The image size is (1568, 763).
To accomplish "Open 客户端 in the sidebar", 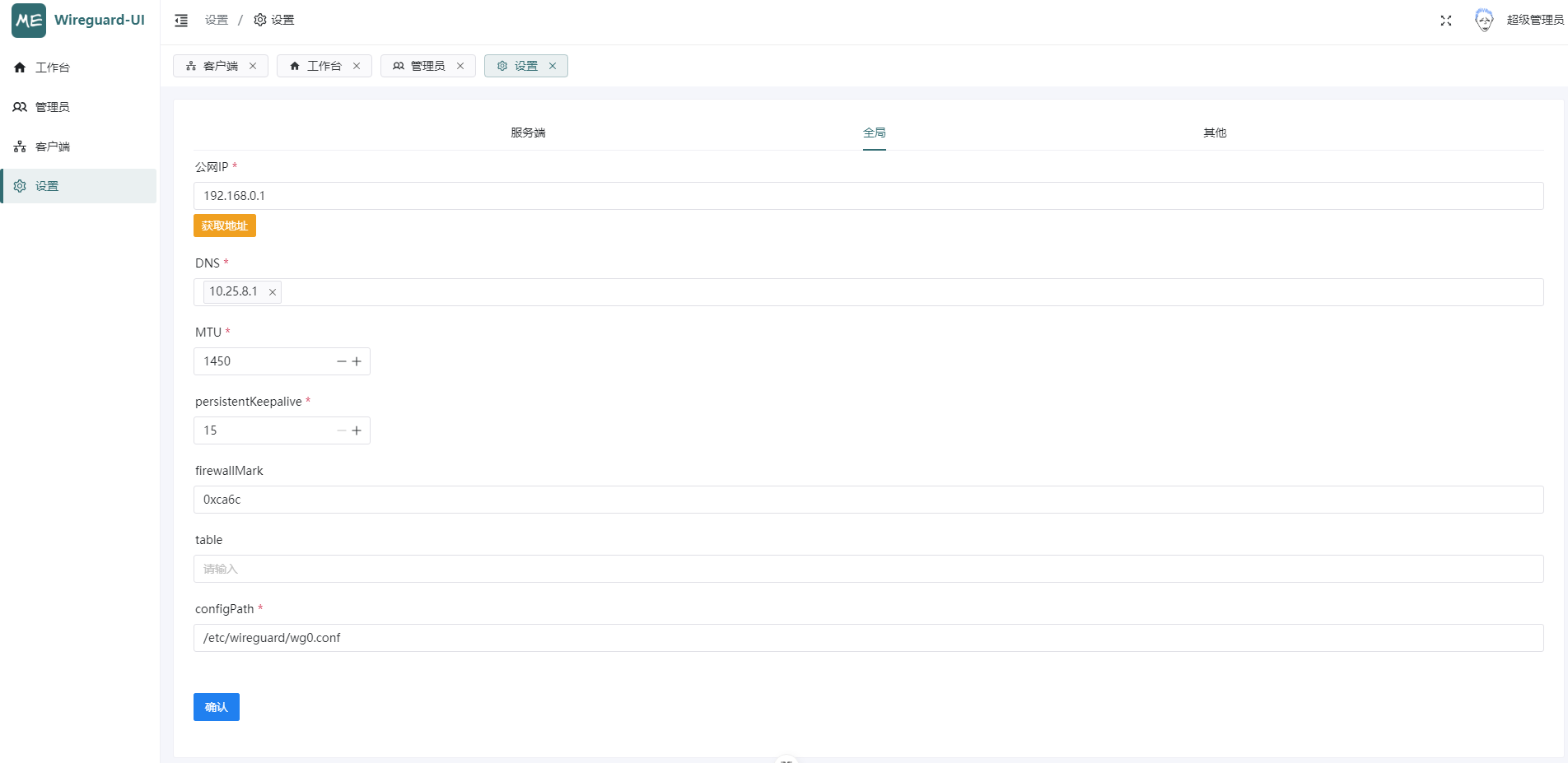I will tap(53, 147).
